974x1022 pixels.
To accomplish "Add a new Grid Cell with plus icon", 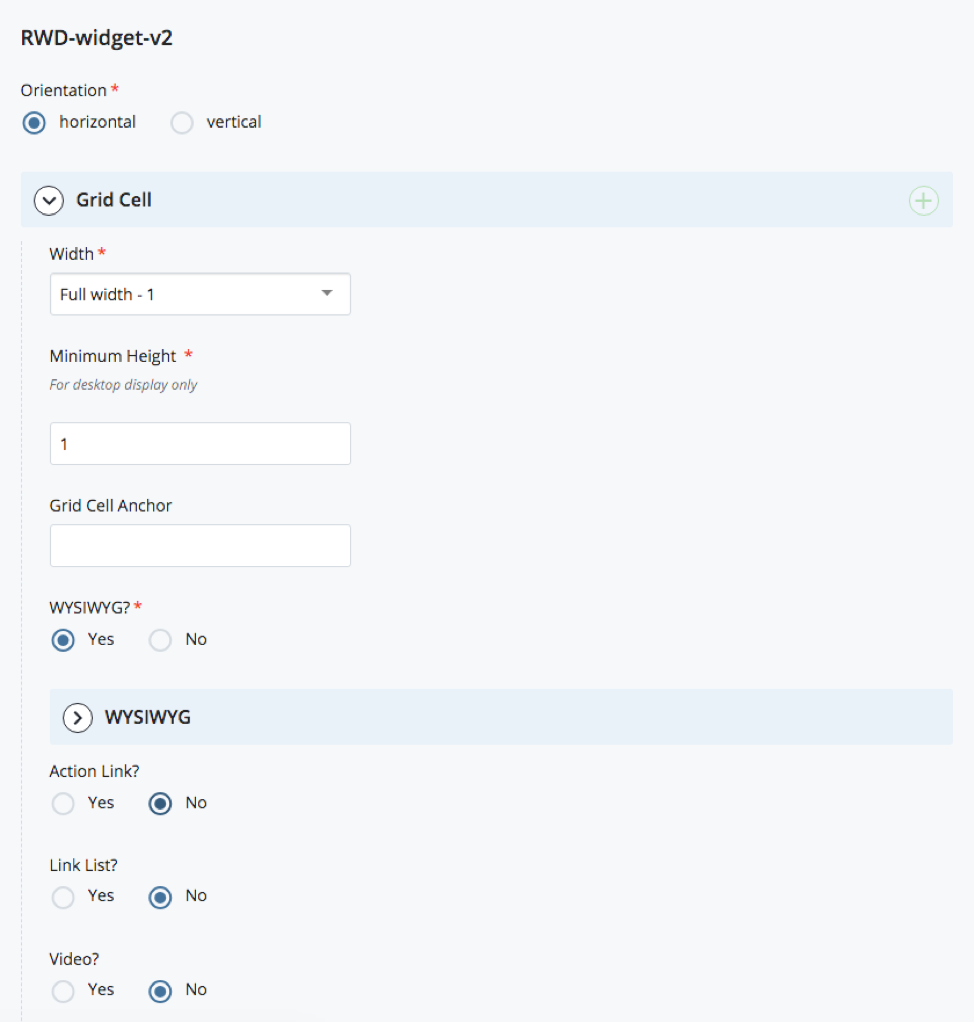I will (923, 201).
